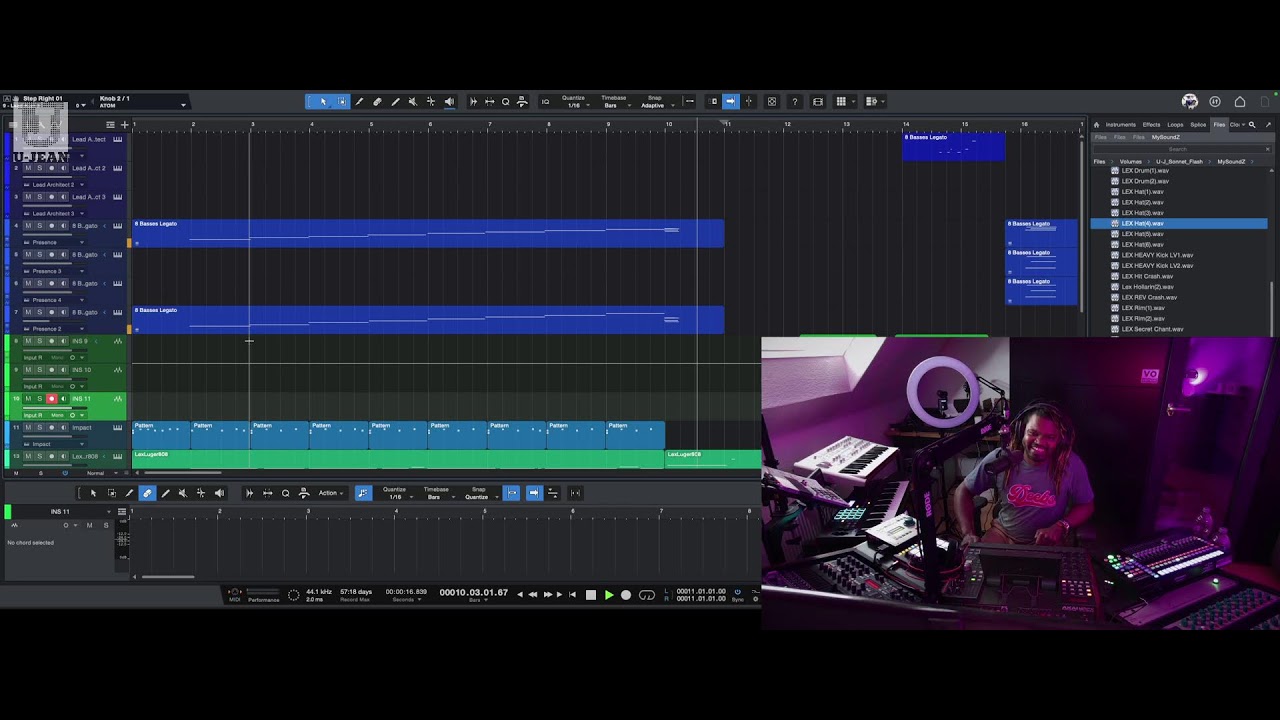This screenshot has width=1280, height=720.
Task: Switch to the Splice browser tab
Action: [x=1198, y=125]
